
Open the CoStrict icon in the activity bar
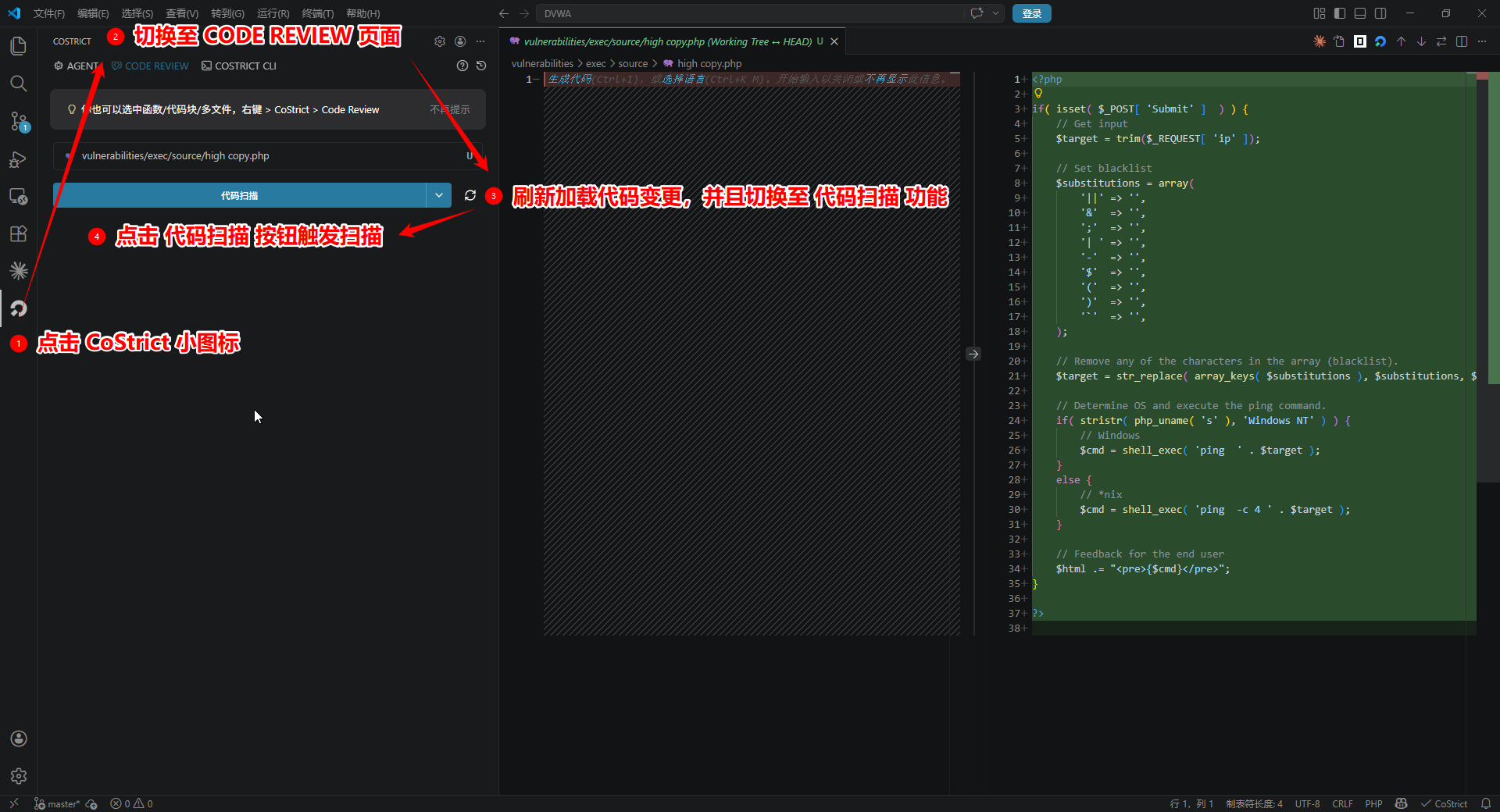19,309
